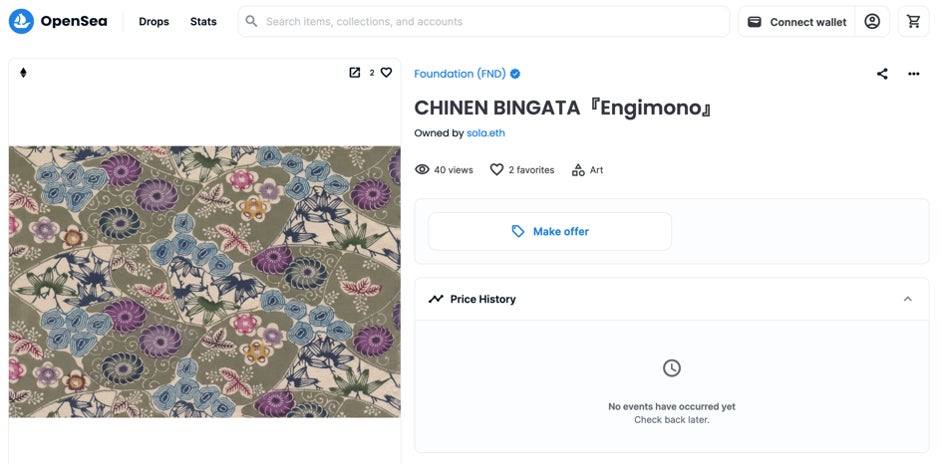Screen dimensions: 947x467
Task: Click the blue verified badge icon
Action: click(x=515, y=74)
